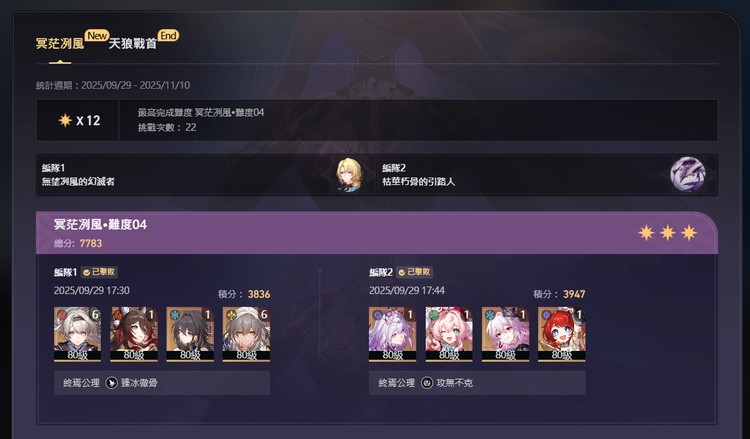
Task: Open second team's pale pink-haired ice character
Action: pyautogui.click(x=506, y=334)
